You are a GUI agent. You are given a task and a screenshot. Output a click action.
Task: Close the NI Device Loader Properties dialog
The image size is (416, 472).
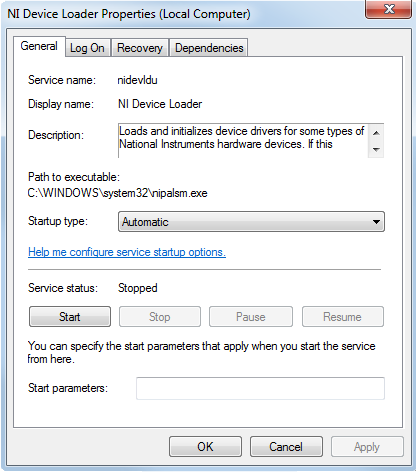(x=388, y=9)
